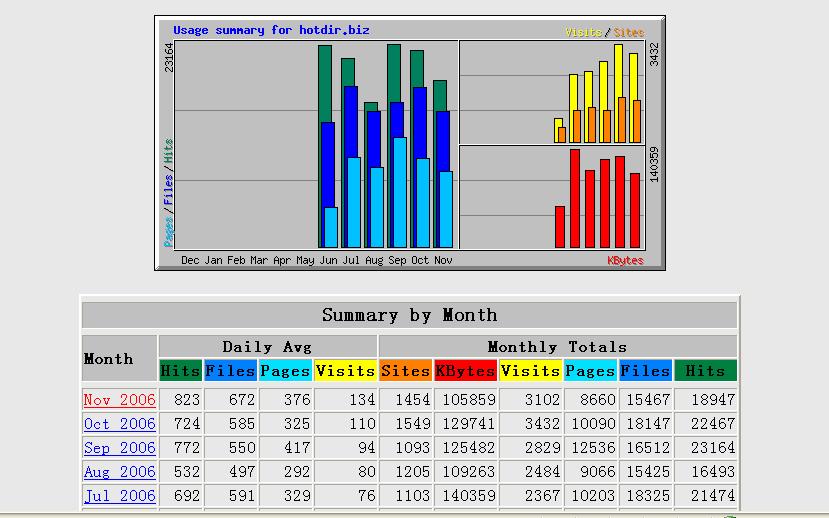Click the Usage summary for hotdir.biz chart title
The image size is (829, 518).
click(271, 30)
